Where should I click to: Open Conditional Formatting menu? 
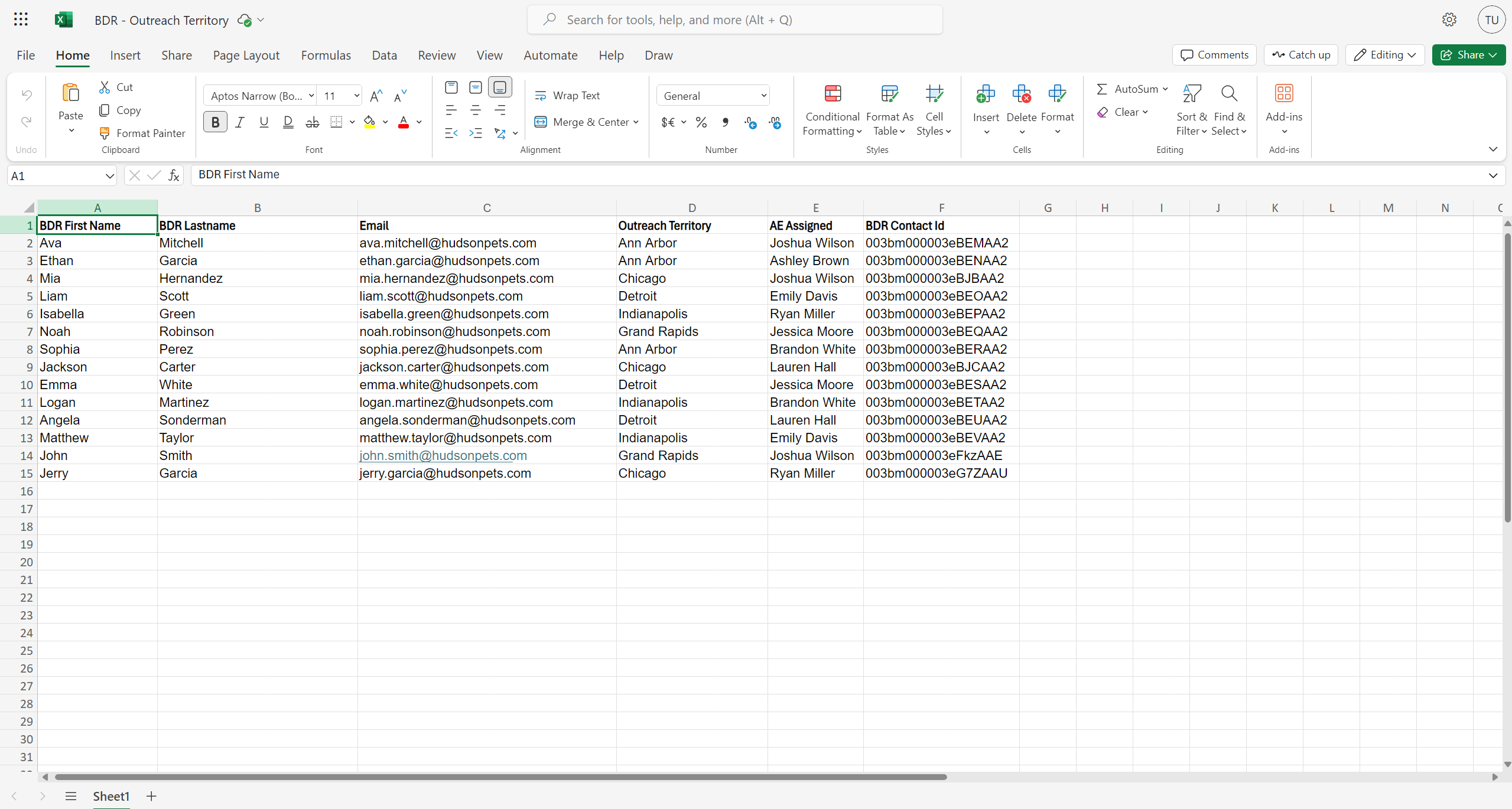pyautogui.click(x=832, y=110)
